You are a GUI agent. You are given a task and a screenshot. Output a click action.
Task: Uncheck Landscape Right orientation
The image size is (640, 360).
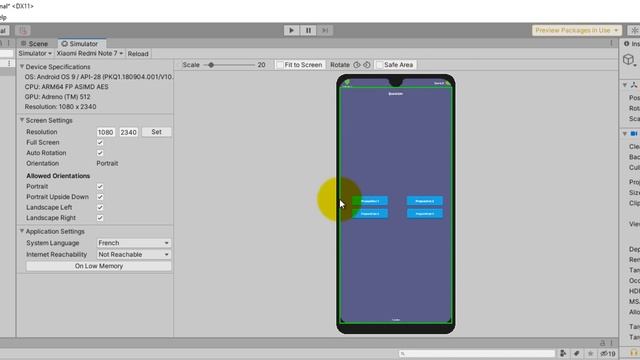pos(100,218)
